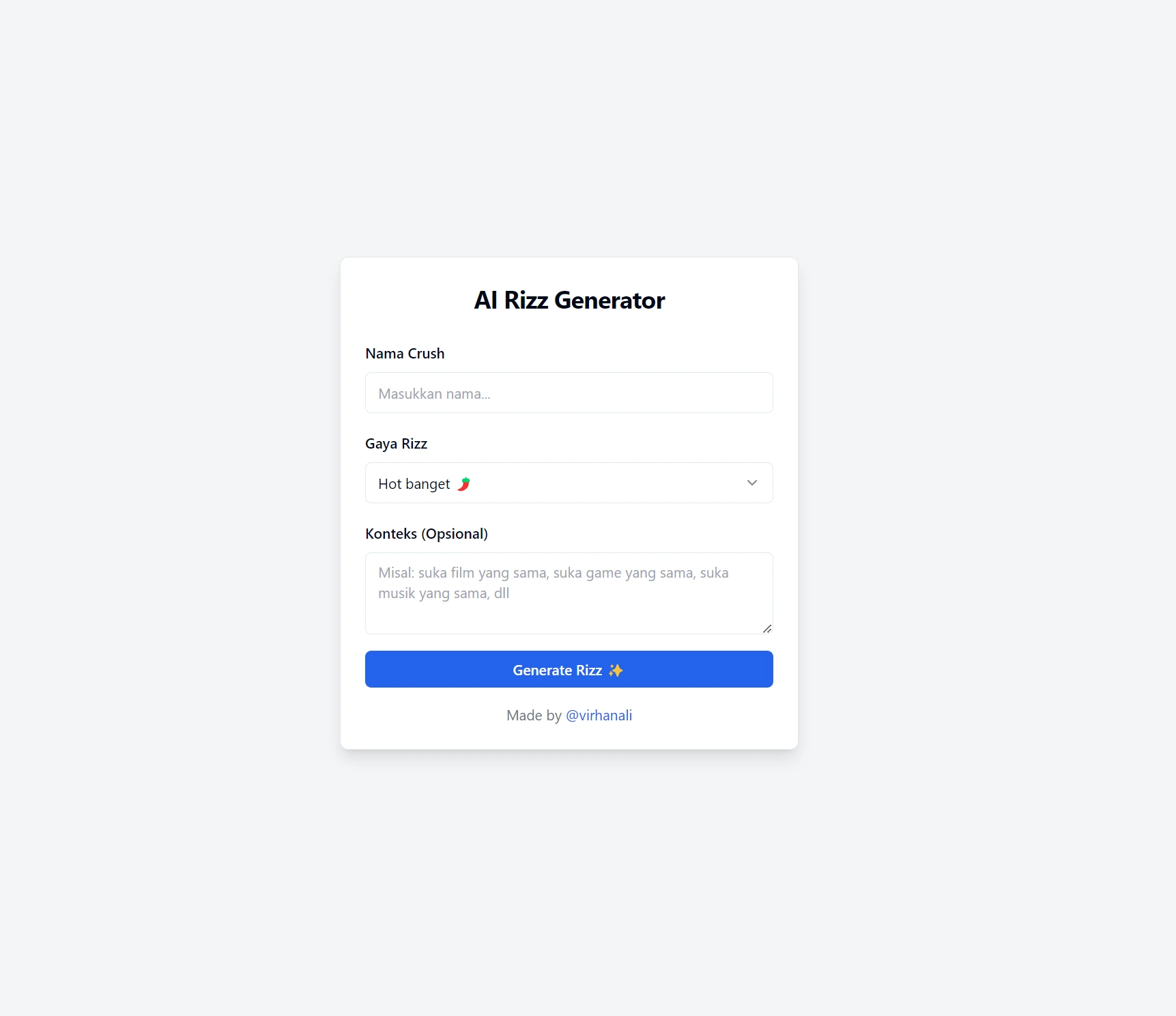Open the Gaya Rizz style dropdown
The width and height of the screenshot is (1176, 1016).
point(569,483)
